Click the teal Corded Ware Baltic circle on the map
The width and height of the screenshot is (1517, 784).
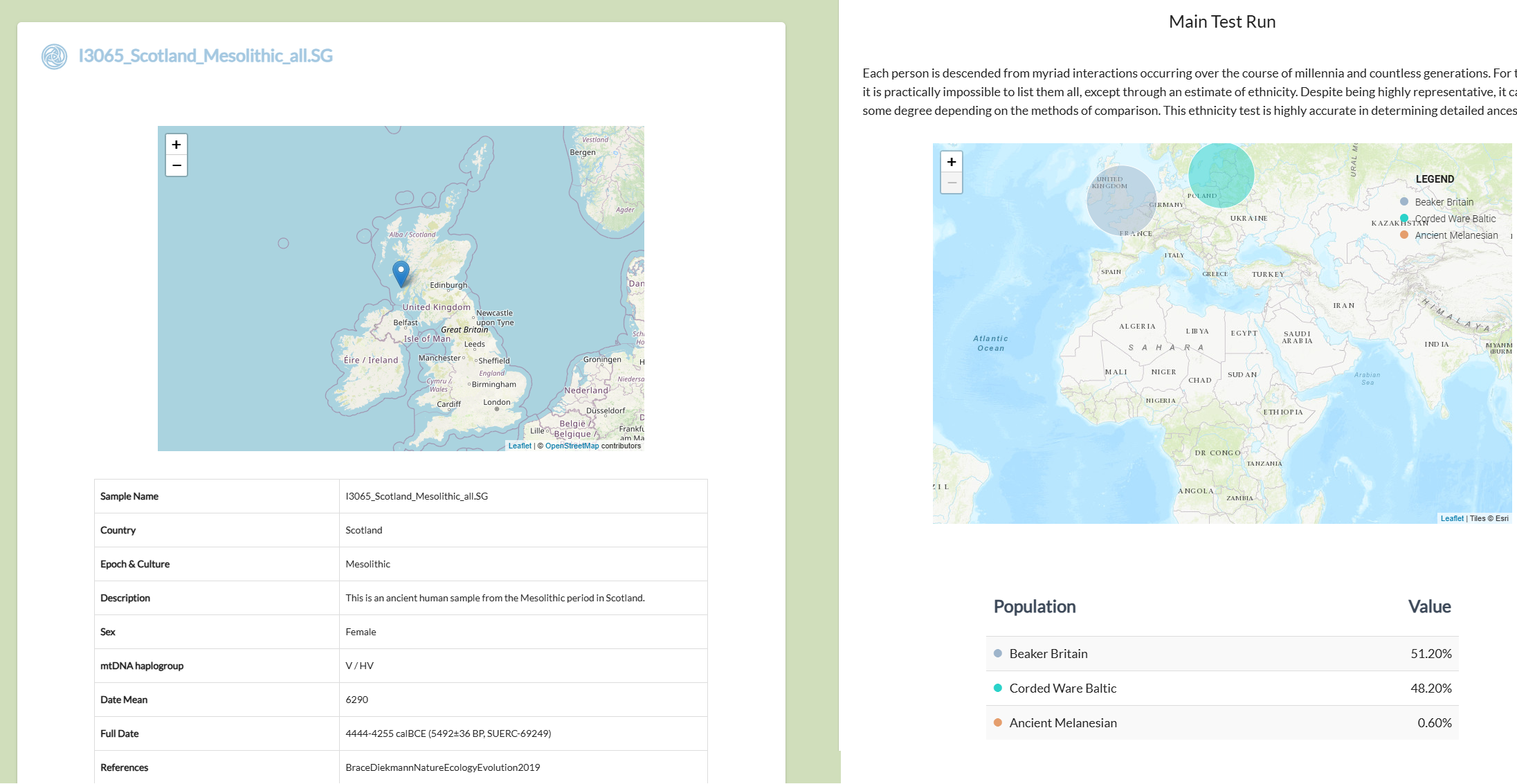[1221, 175]
